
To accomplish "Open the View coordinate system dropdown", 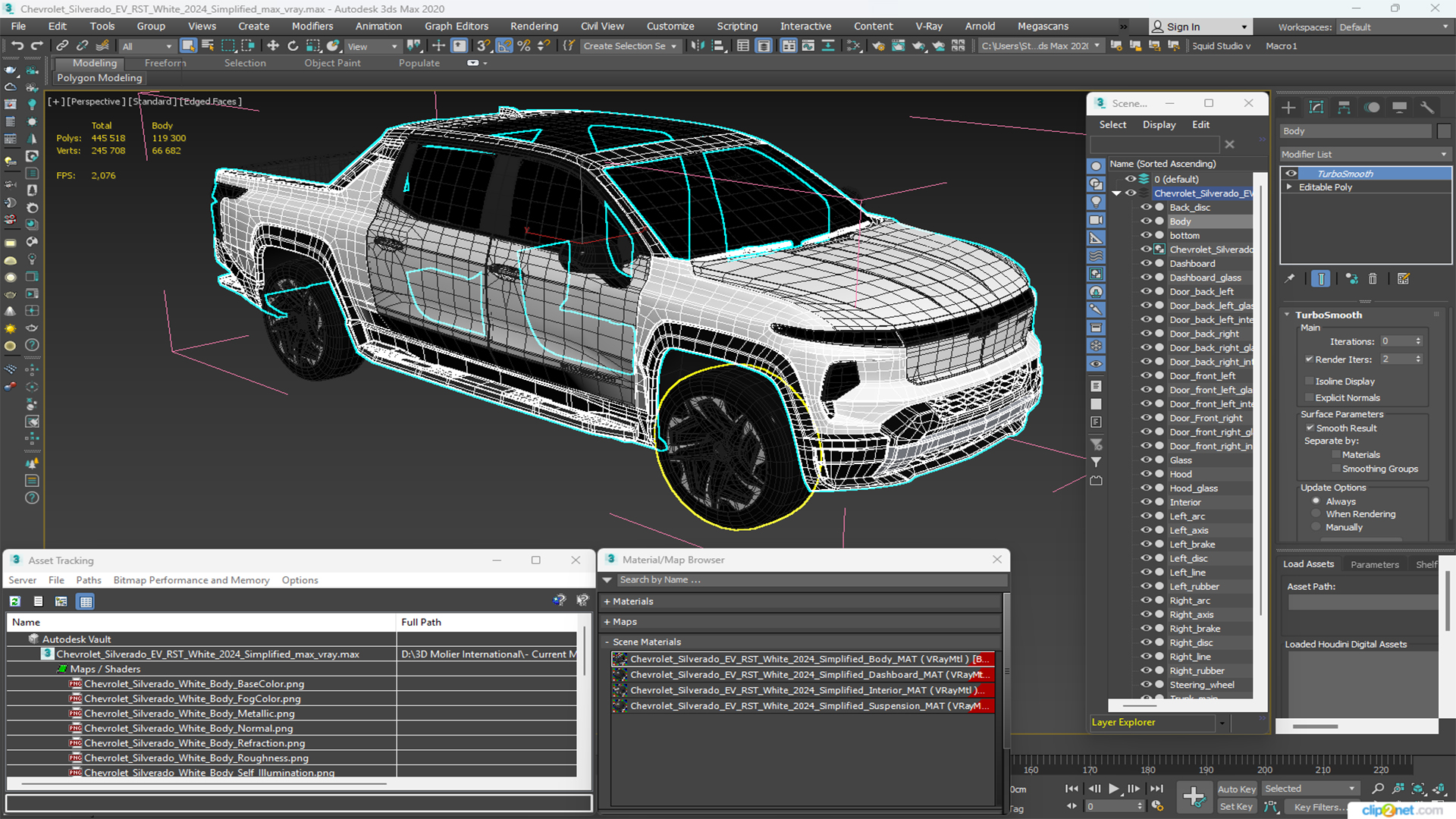I will point(372,46).
